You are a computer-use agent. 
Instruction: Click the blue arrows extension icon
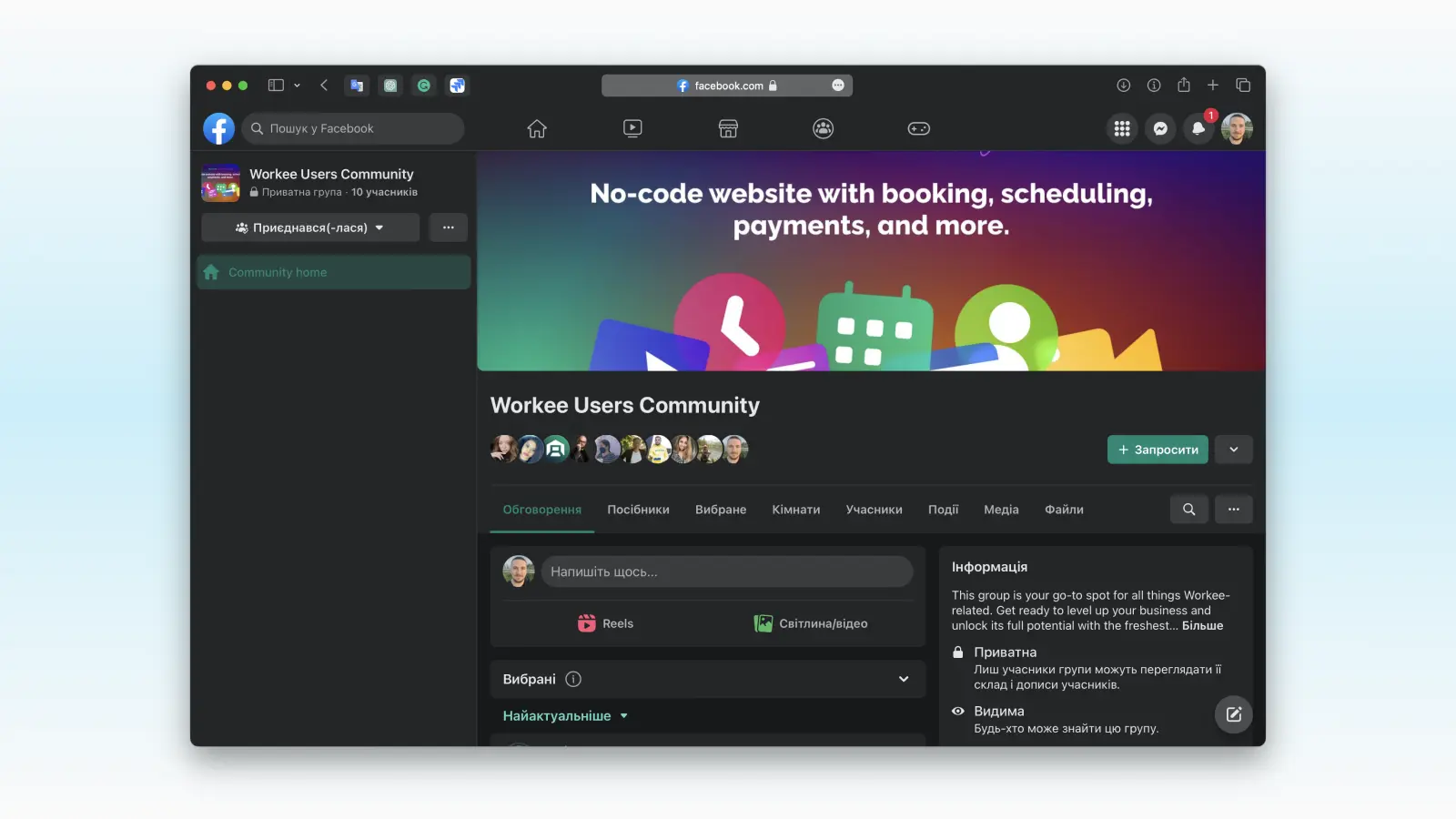tap(458, 86)
